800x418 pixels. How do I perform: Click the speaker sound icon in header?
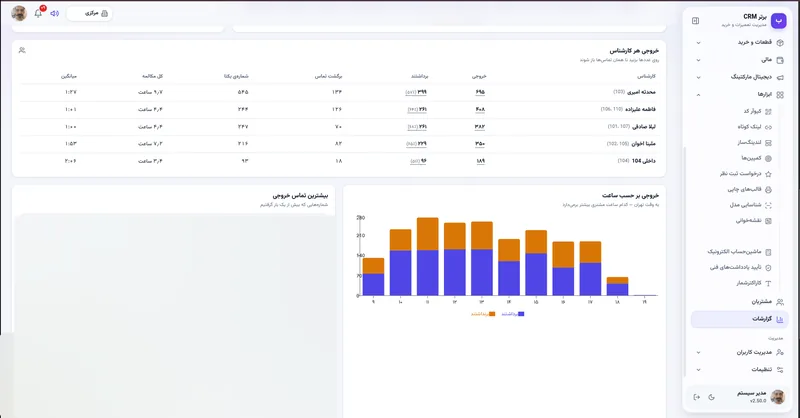click(55, 13)
